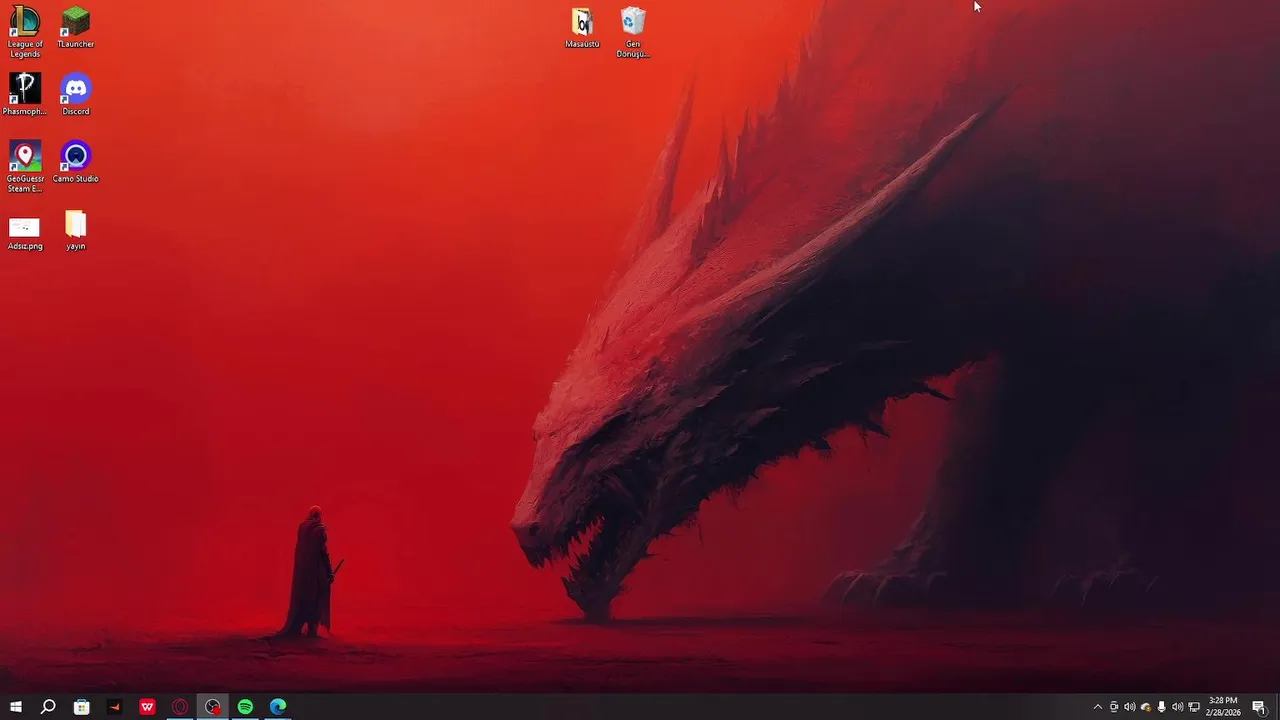Click the Meet Now camera tray icon
The width and height of the screenshot is (1280, 720).
pos(1114,707)
